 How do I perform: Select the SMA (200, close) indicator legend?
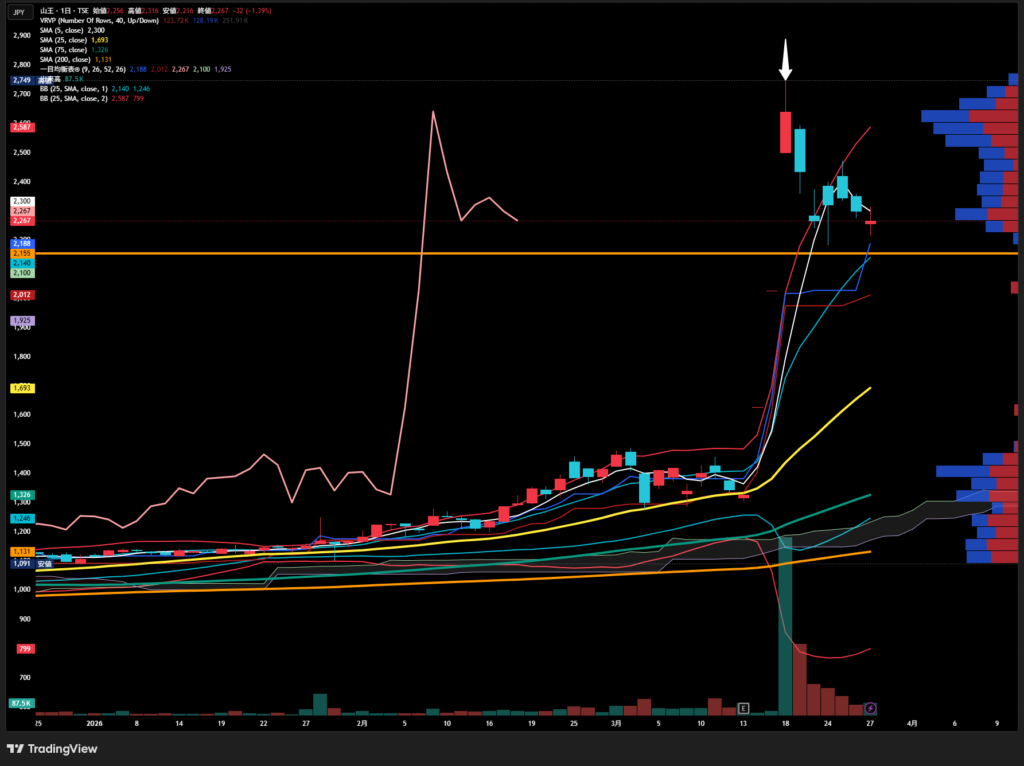tap(67, 60)
